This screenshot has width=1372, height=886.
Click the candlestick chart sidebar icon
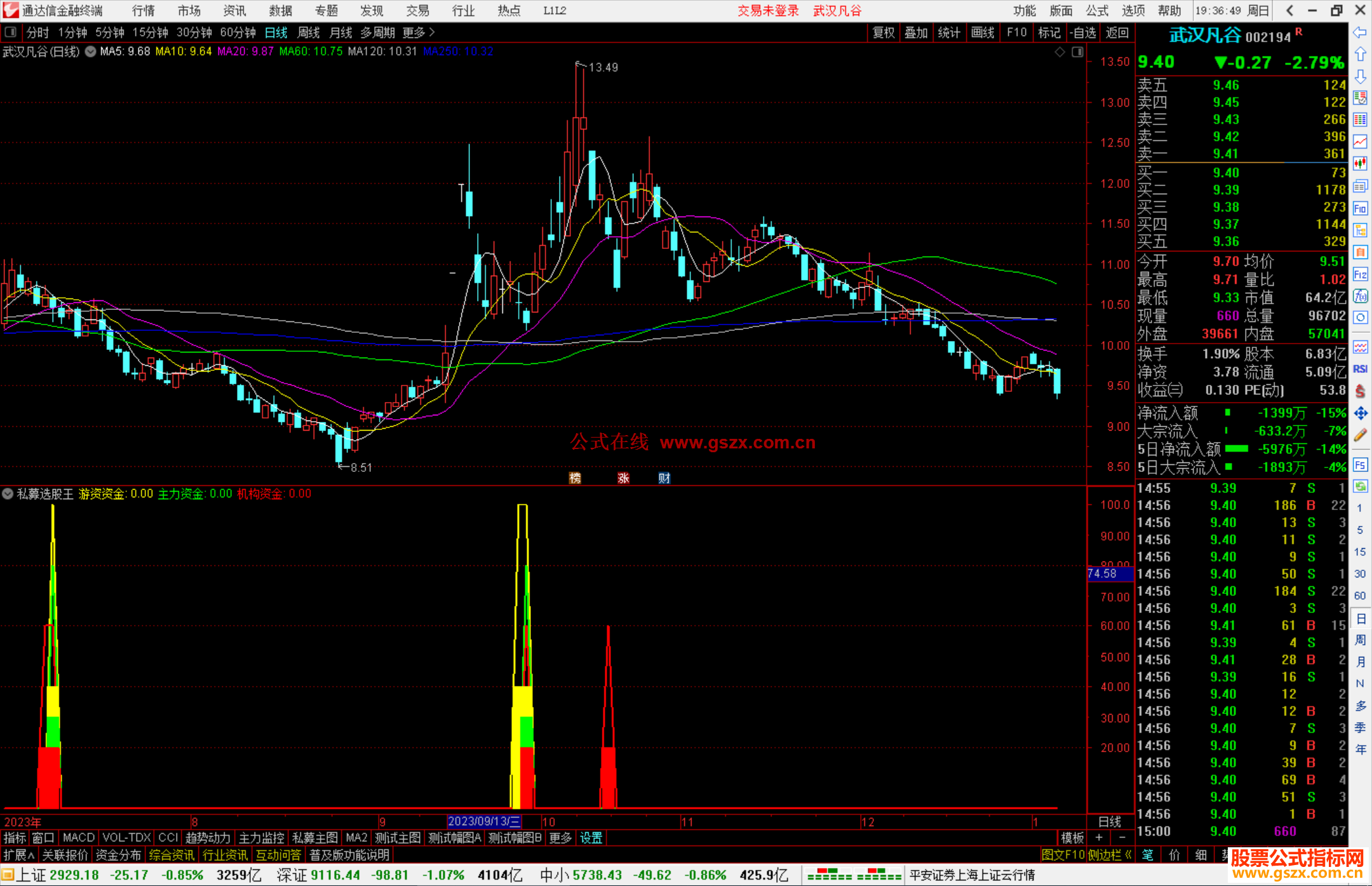pyautogui.click(x=1360, y=164)
